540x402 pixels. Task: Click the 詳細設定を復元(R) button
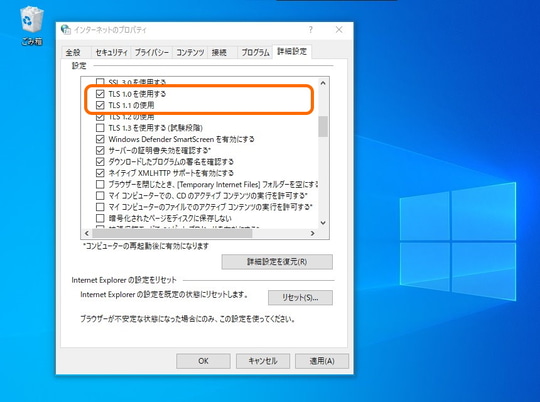click(x=277, y=262)
